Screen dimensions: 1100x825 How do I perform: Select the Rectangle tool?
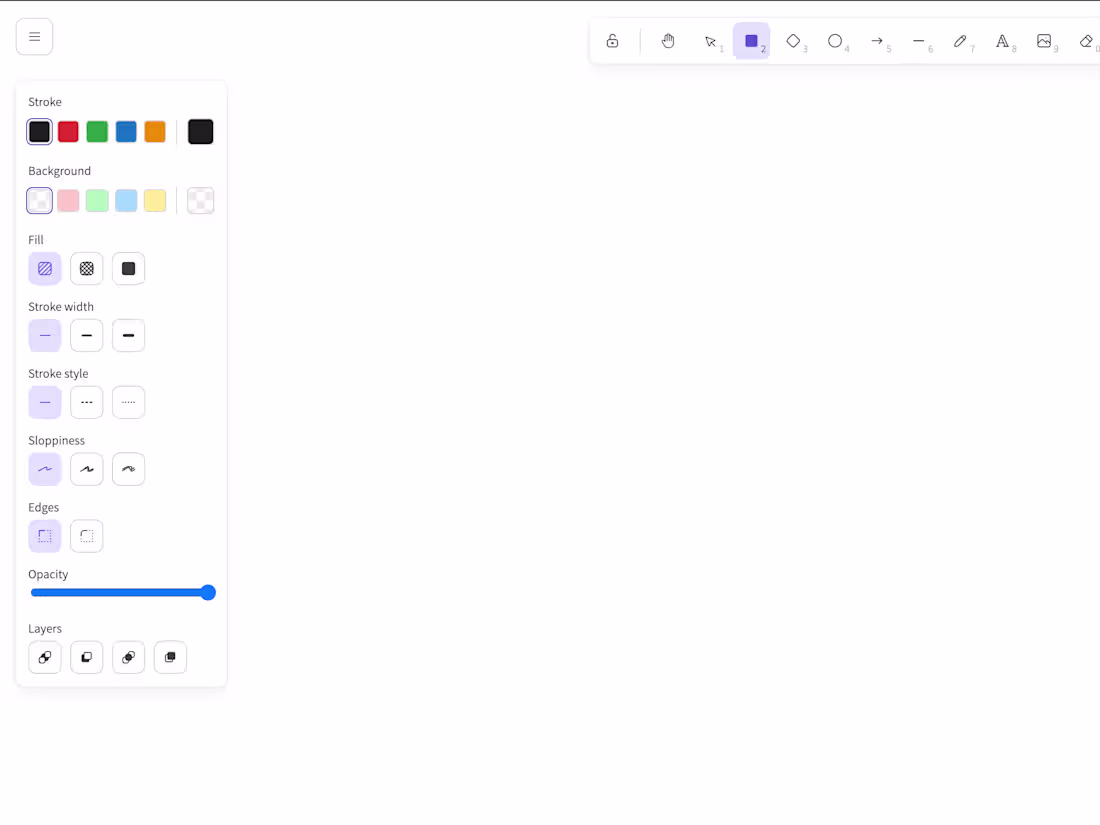coord(752,41)
